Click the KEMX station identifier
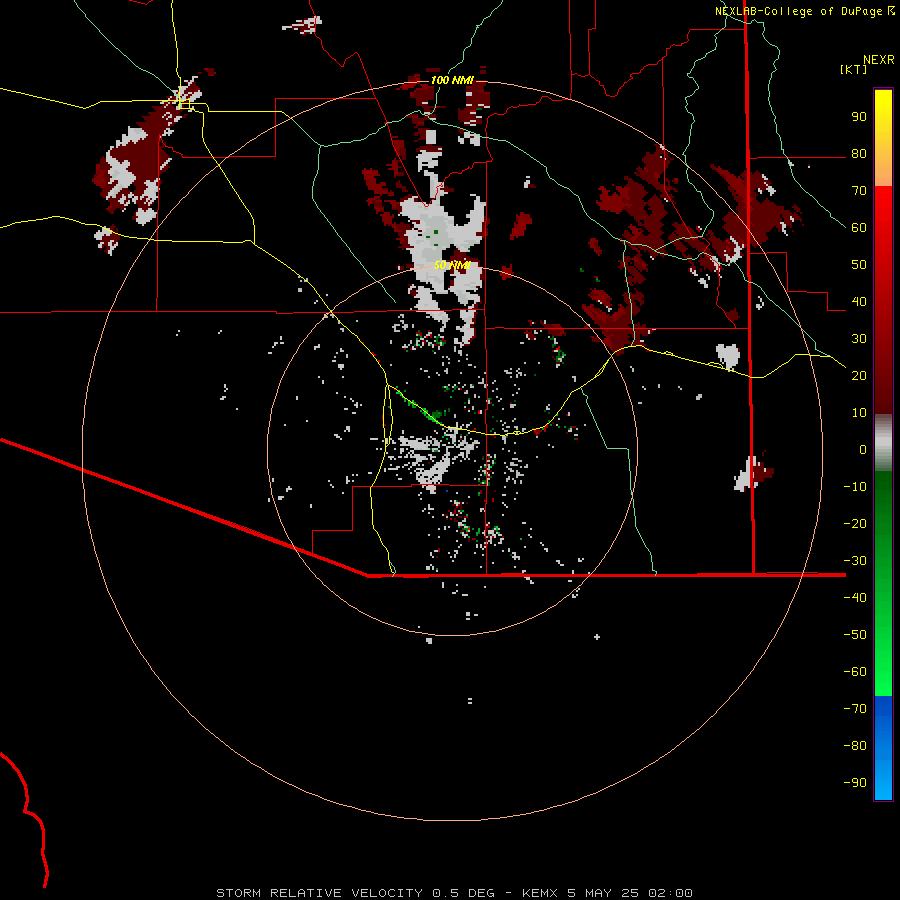The width and height of the screenshot is (900, 900). pos(540,893)
